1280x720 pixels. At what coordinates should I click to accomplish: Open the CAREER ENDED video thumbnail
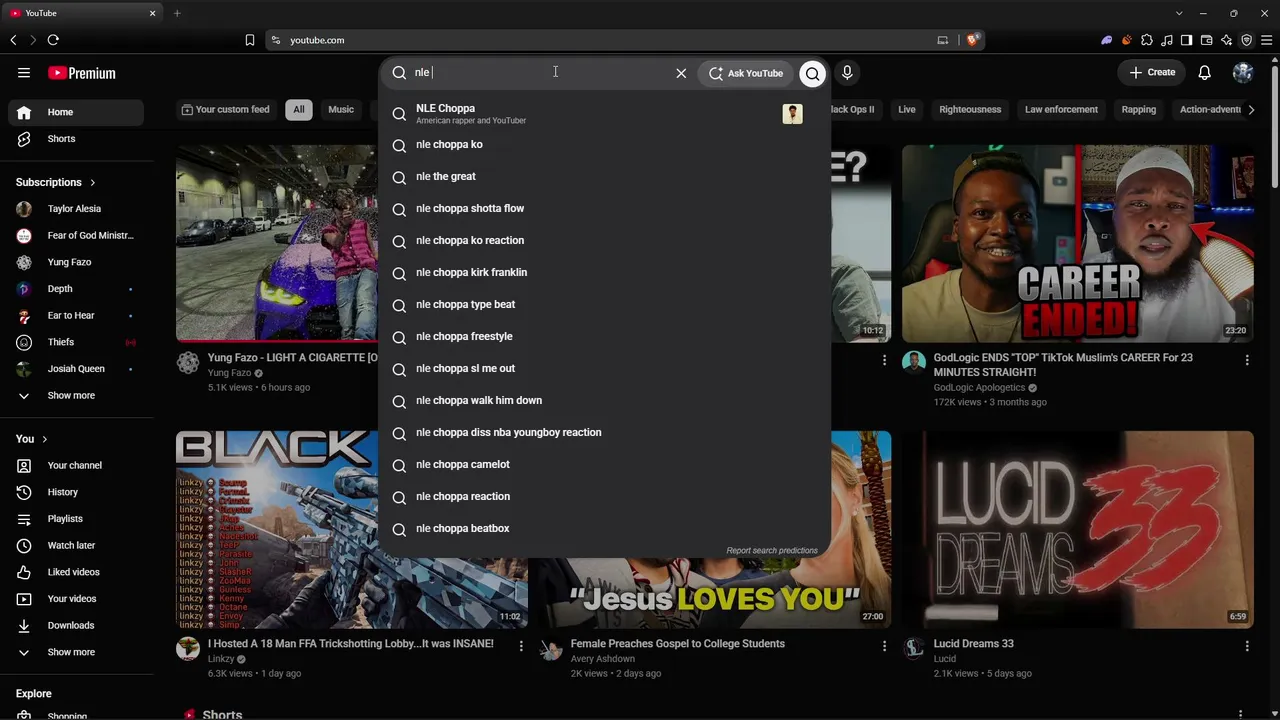click(x=1078, y=243)
